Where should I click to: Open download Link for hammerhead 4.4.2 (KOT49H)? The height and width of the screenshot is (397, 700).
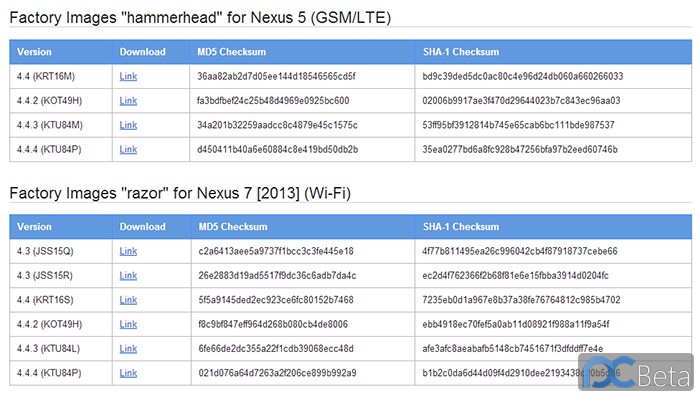point(128,101)
